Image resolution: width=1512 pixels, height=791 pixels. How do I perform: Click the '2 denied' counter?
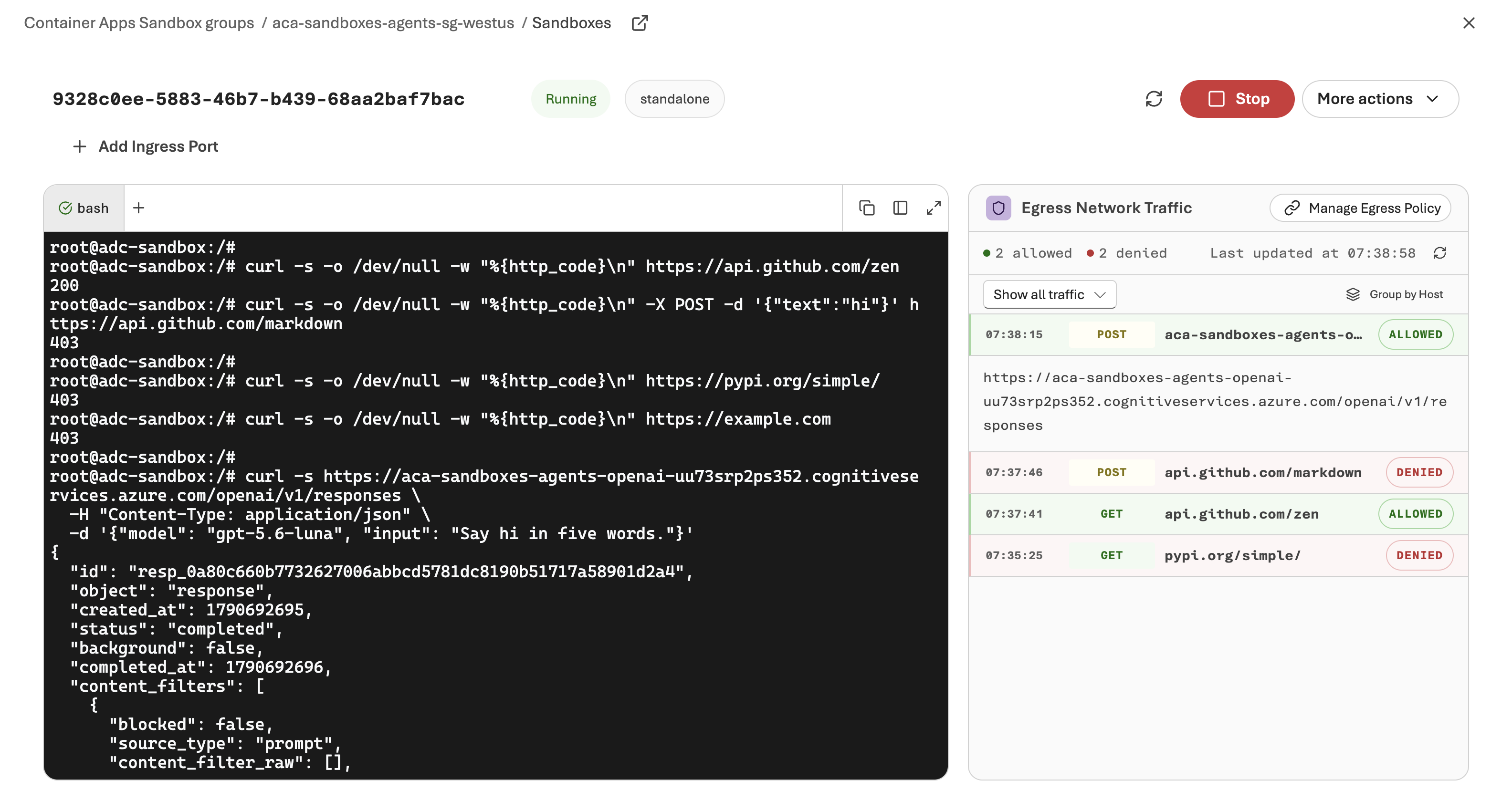1126,253
